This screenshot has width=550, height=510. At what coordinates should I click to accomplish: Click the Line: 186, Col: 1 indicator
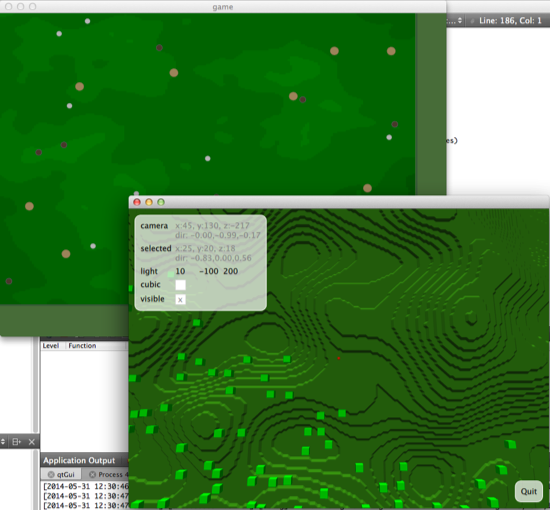tap(510, 21)
